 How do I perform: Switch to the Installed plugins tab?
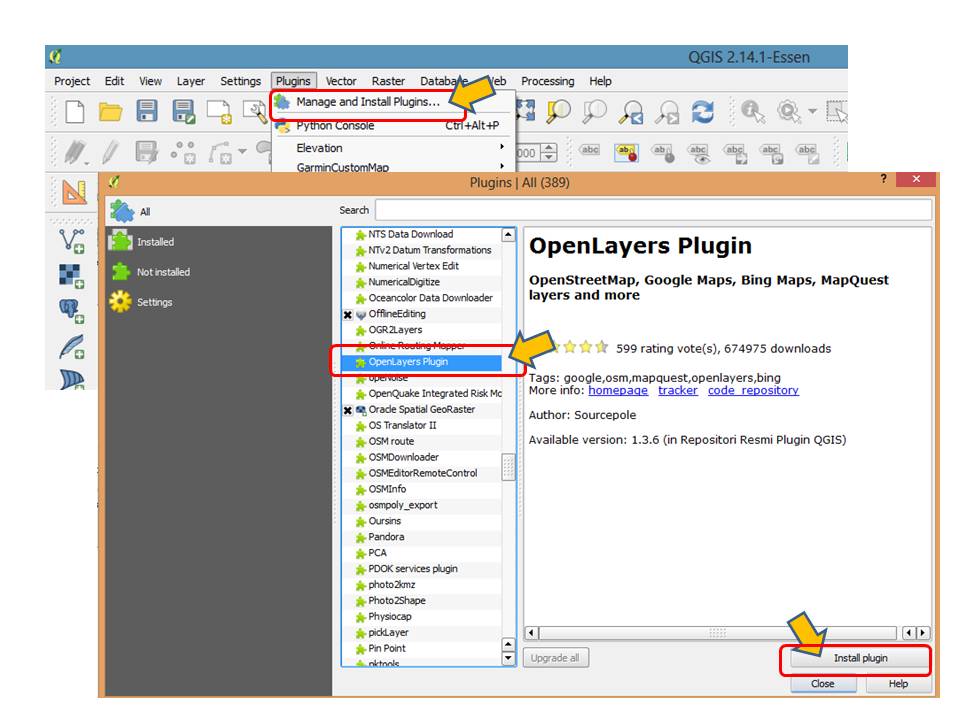click(x=220, y=242)
